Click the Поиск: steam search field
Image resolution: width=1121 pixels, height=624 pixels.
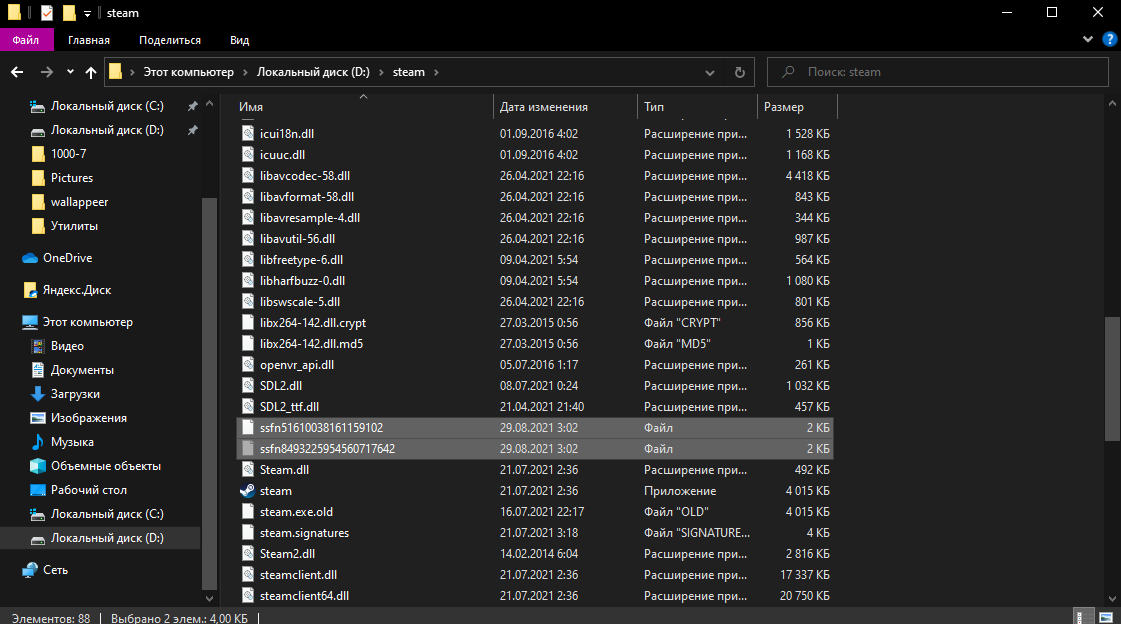pos(937,72)
